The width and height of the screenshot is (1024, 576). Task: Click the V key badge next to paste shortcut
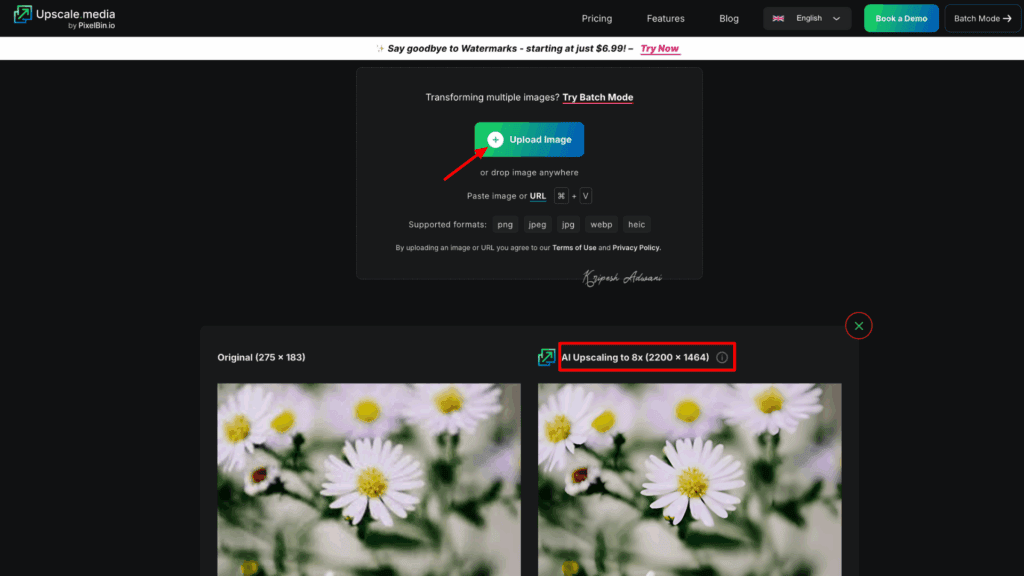583,195
